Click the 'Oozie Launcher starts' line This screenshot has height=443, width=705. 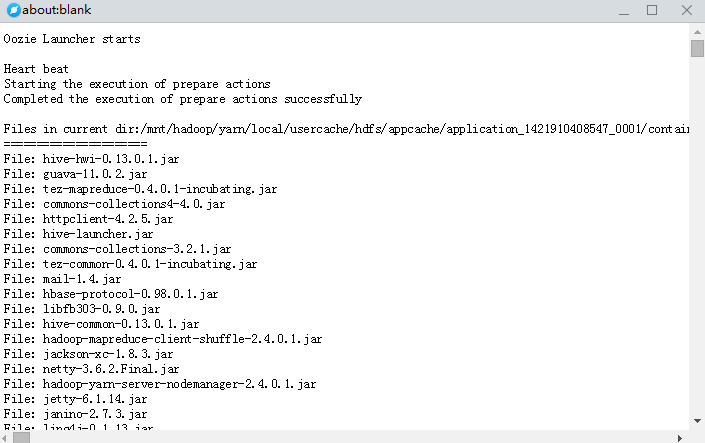click(72, 39)
